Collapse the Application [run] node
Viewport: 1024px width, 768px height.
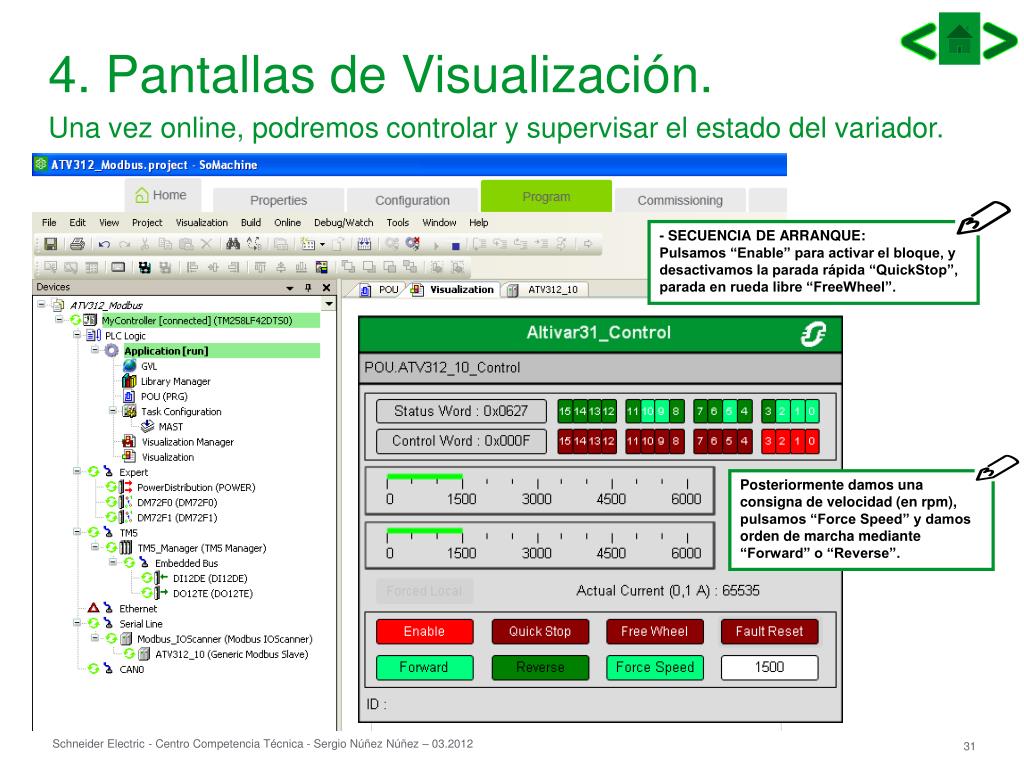(95, 350)
